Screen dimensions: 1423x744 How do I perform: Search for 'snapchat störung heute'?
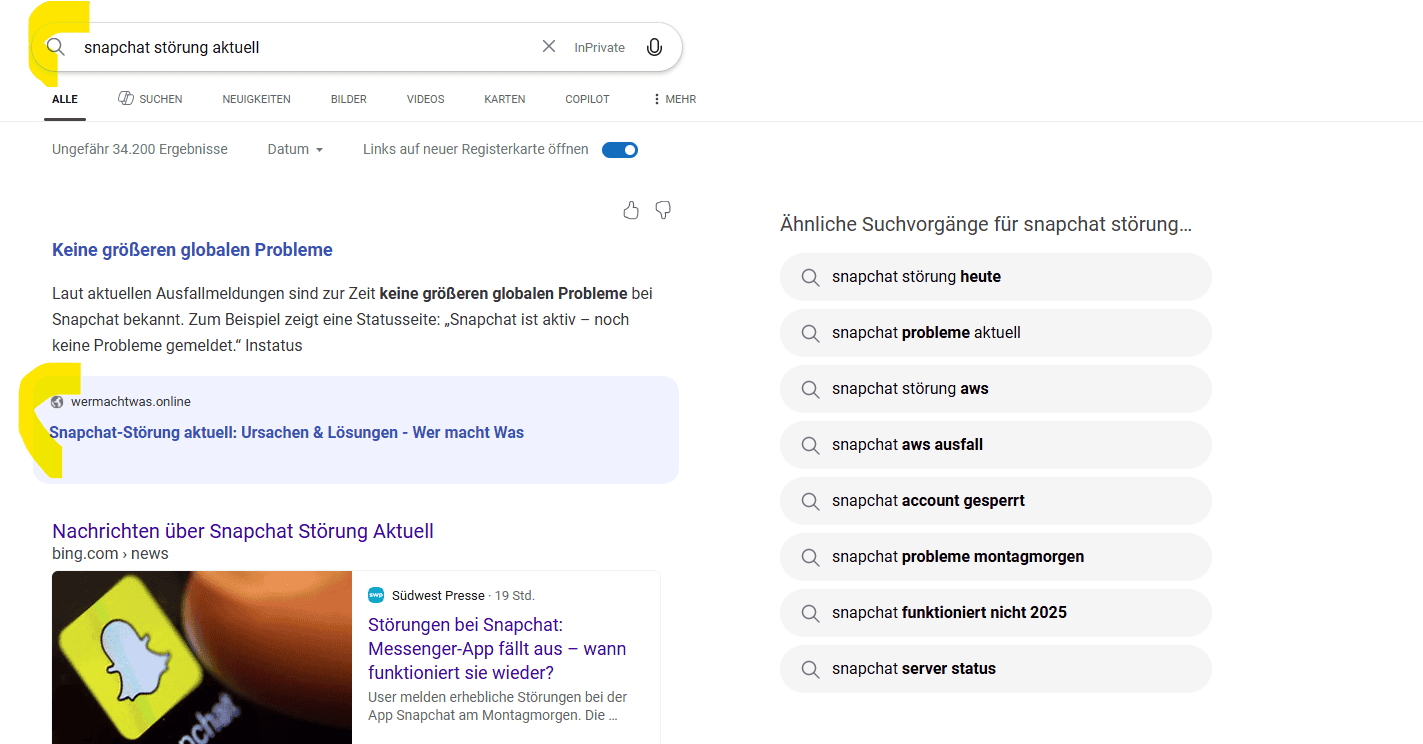coord(995,277)
